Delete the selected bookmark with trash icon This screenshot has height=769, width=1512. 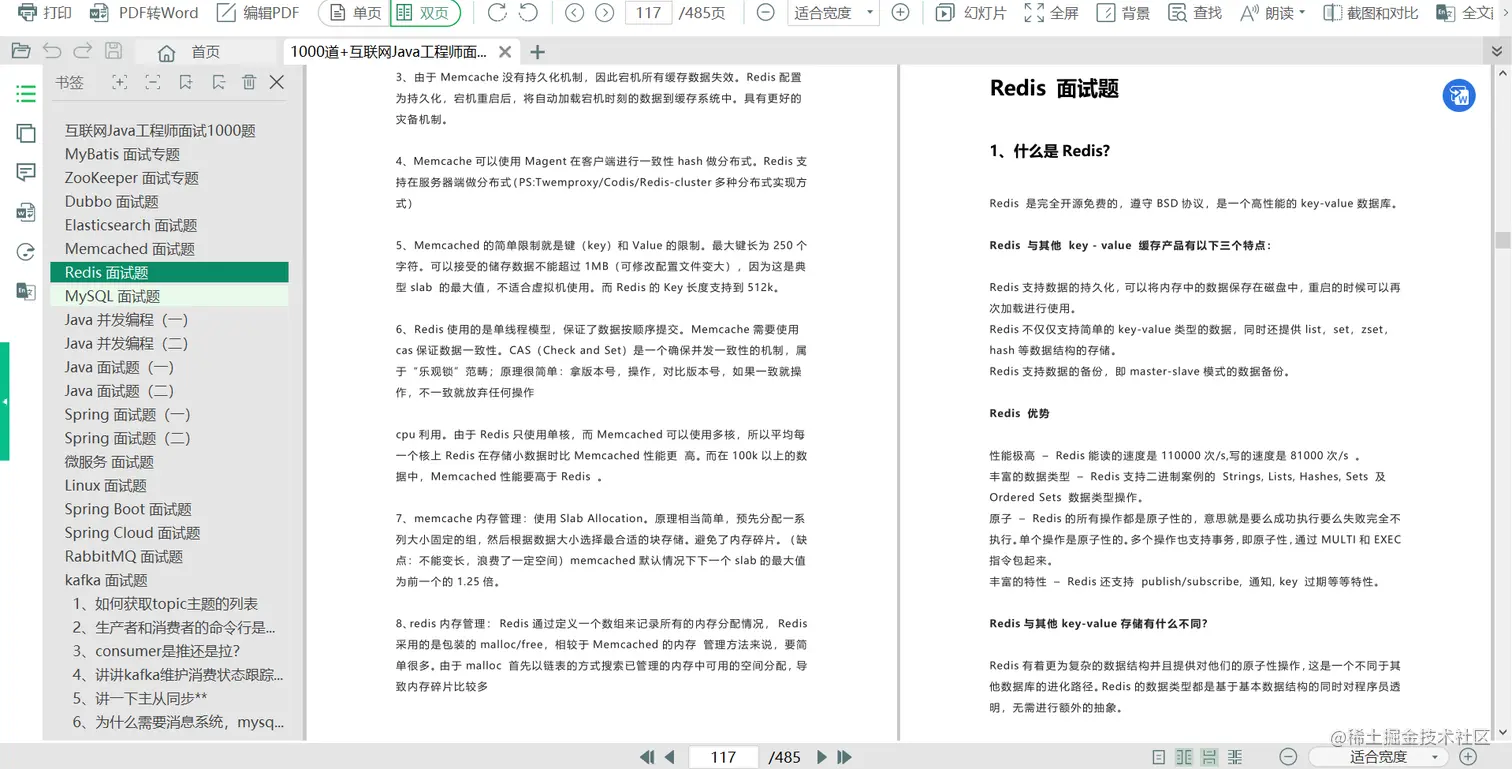[249, 83]
